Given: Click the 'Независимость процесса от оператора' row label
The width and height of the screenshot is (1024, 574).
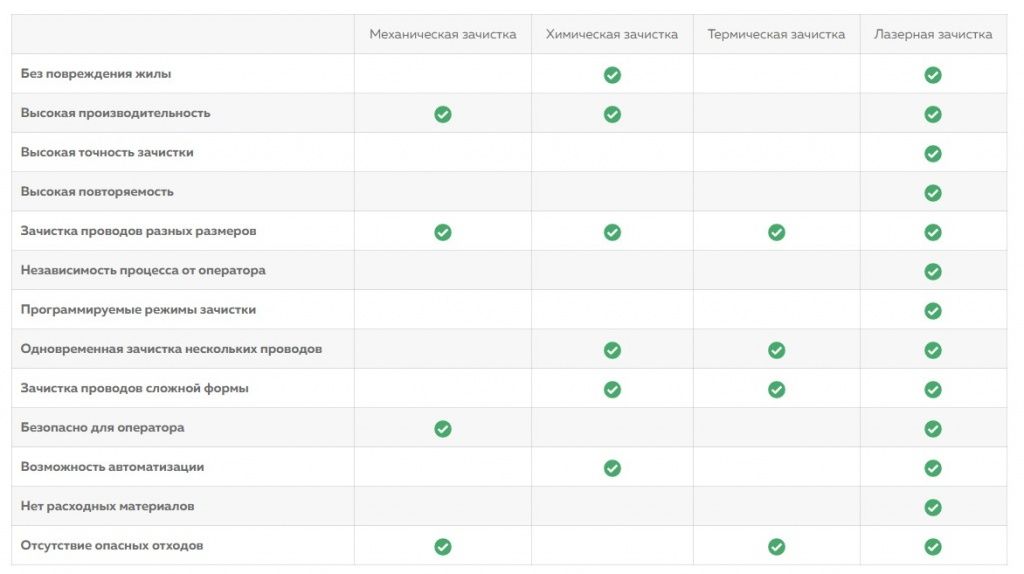Looking at the screenshot, I should (143, 270).
